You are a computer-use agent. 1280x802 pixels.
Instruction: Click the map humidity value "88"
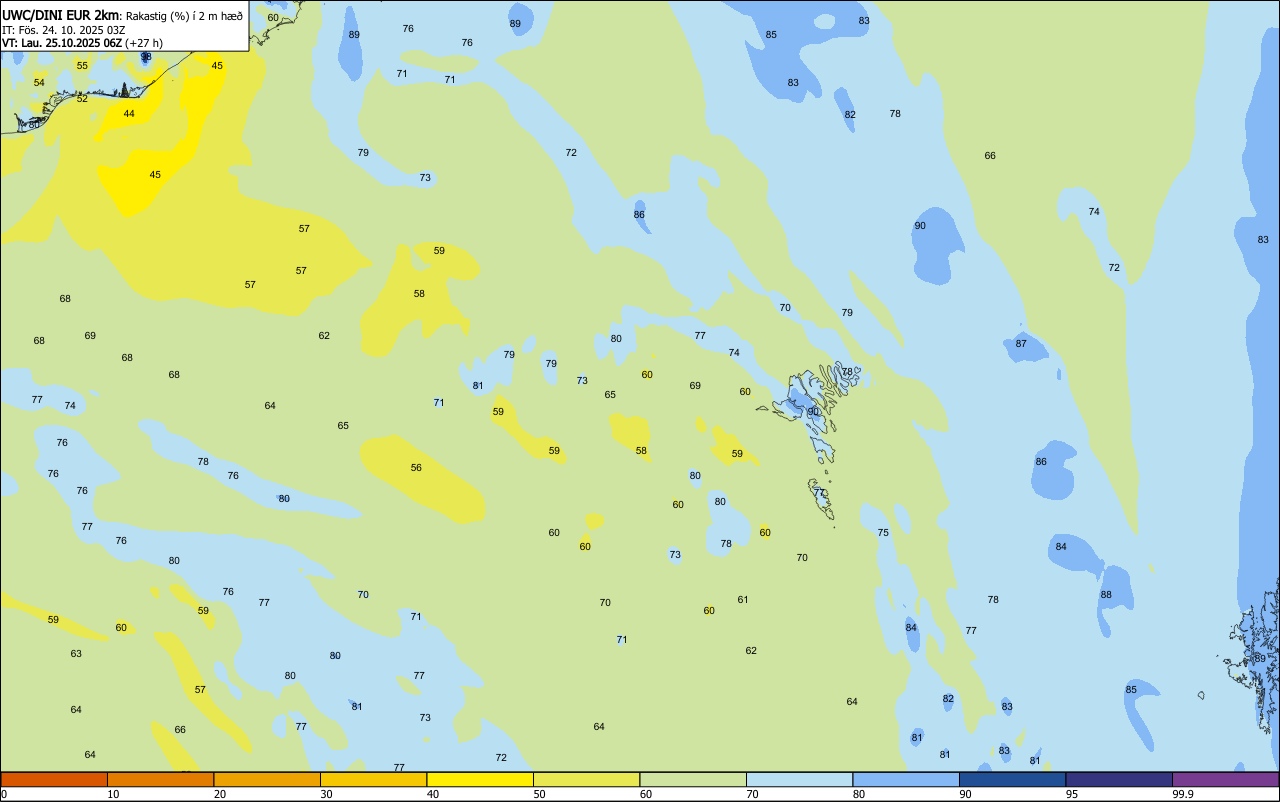pyautogui.click(x=1106, y=594)
